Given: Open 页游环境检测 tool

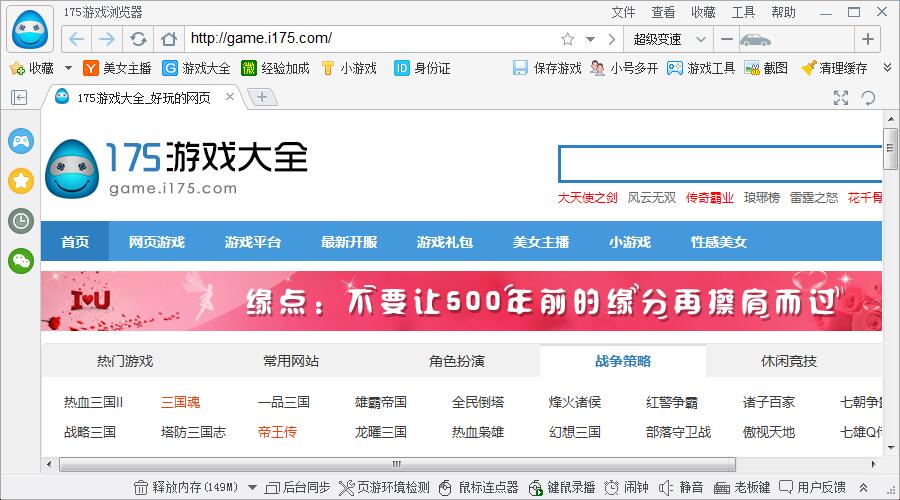Looking at the screenshot, I should pos(384,488).
